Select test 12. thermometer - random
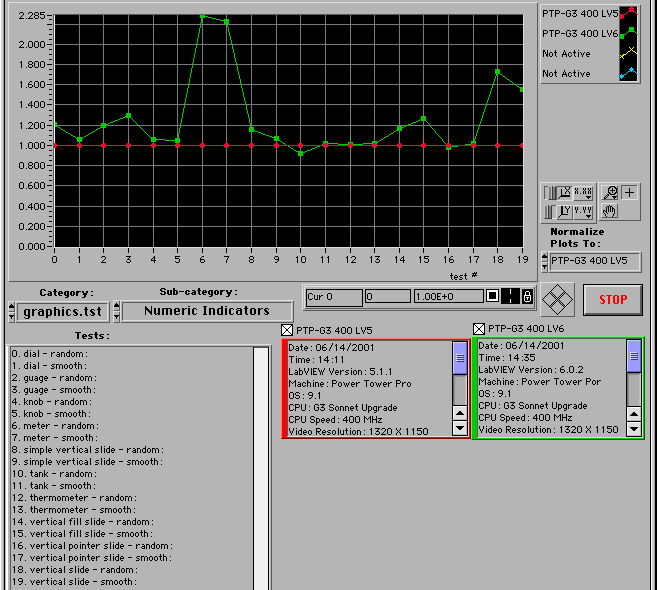Screen dimensions: 657x590 (72, 497)
